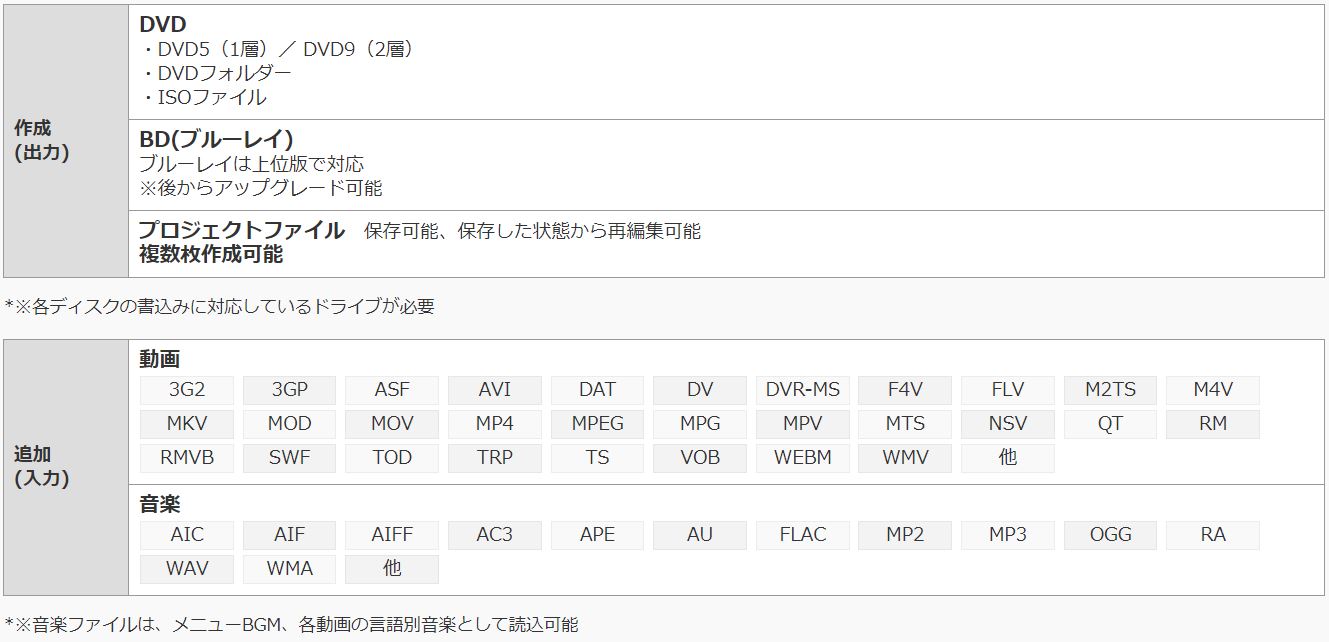This screenshot has width=1329, height=642.
Task: Select the 音楽 section heading
Action: coord(160,505)
